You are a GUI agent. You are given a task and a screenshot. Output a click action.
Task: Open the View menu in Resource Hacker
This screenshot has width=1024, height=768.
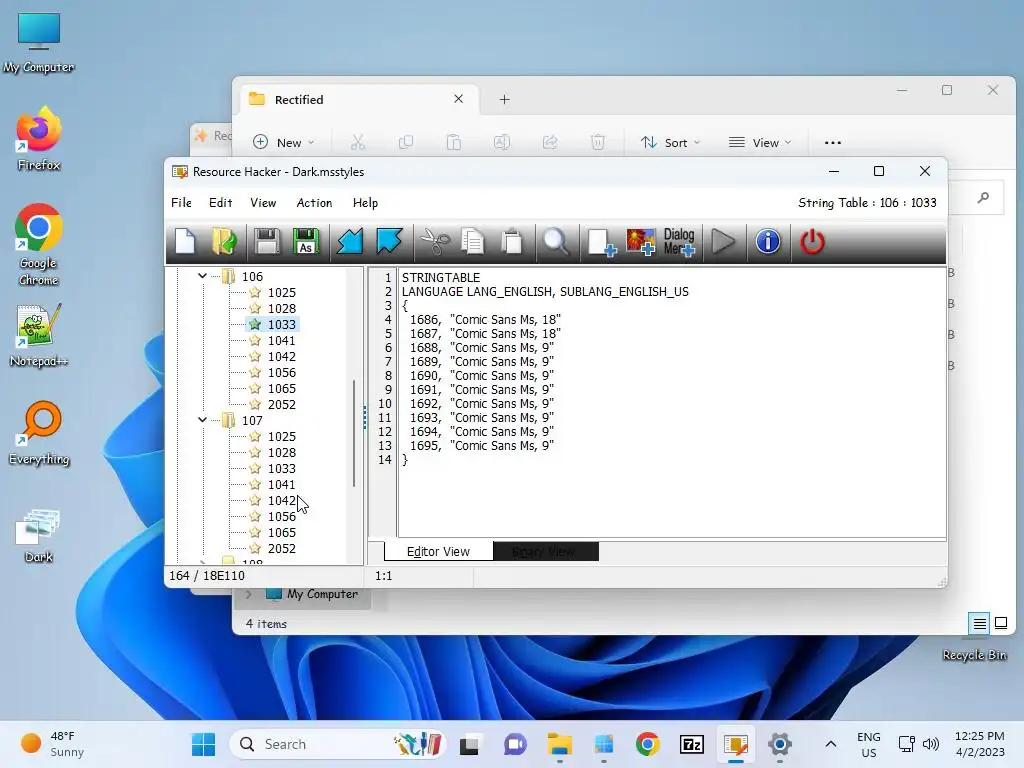(x=263, y=203)
